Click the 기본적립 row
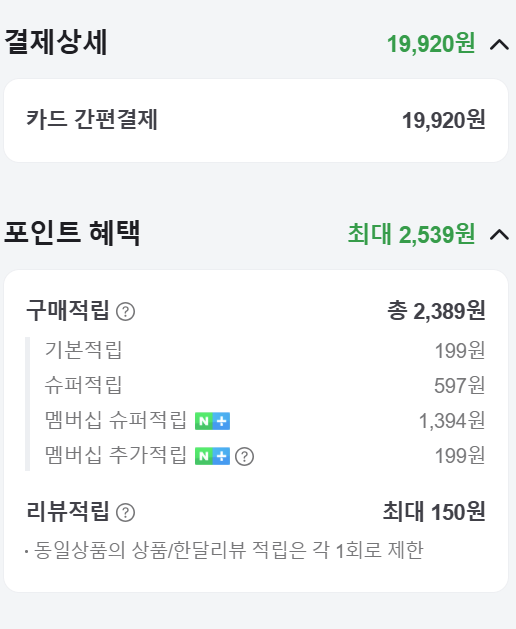 (x=265, y=350)
